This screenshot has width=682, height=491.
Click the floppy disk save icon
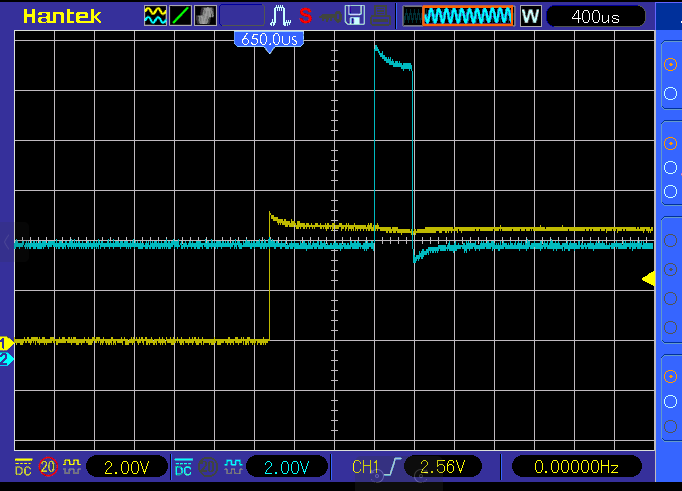[354, 16]
